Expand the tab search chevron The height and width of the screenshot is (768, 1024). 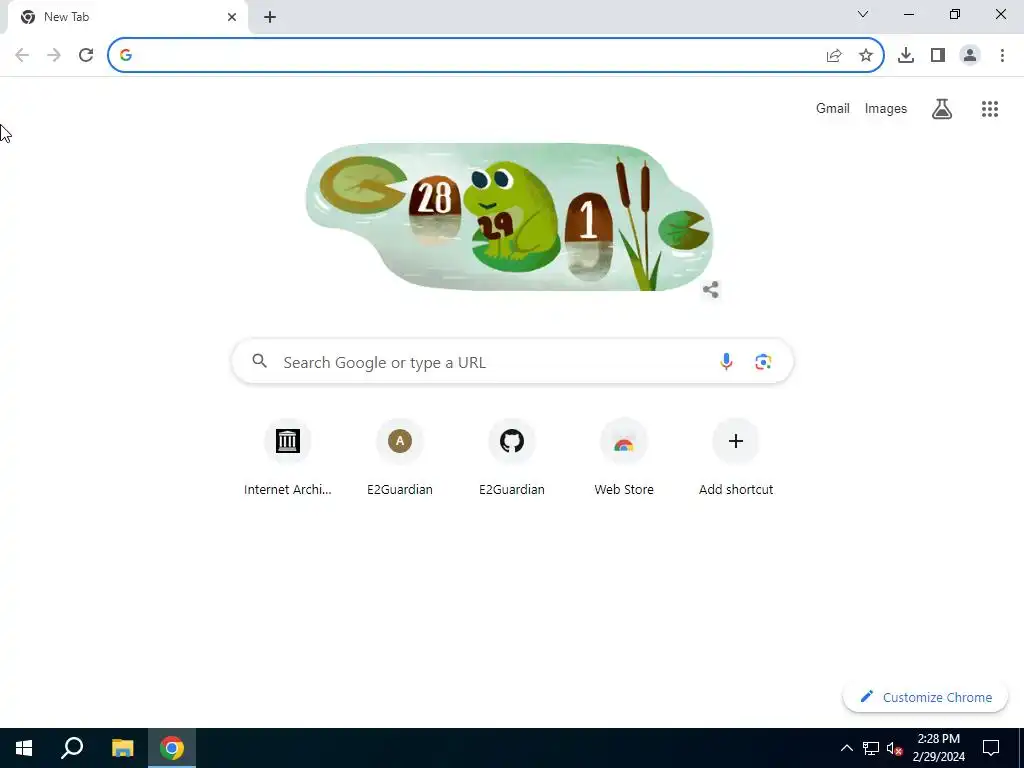pos(863,14)
